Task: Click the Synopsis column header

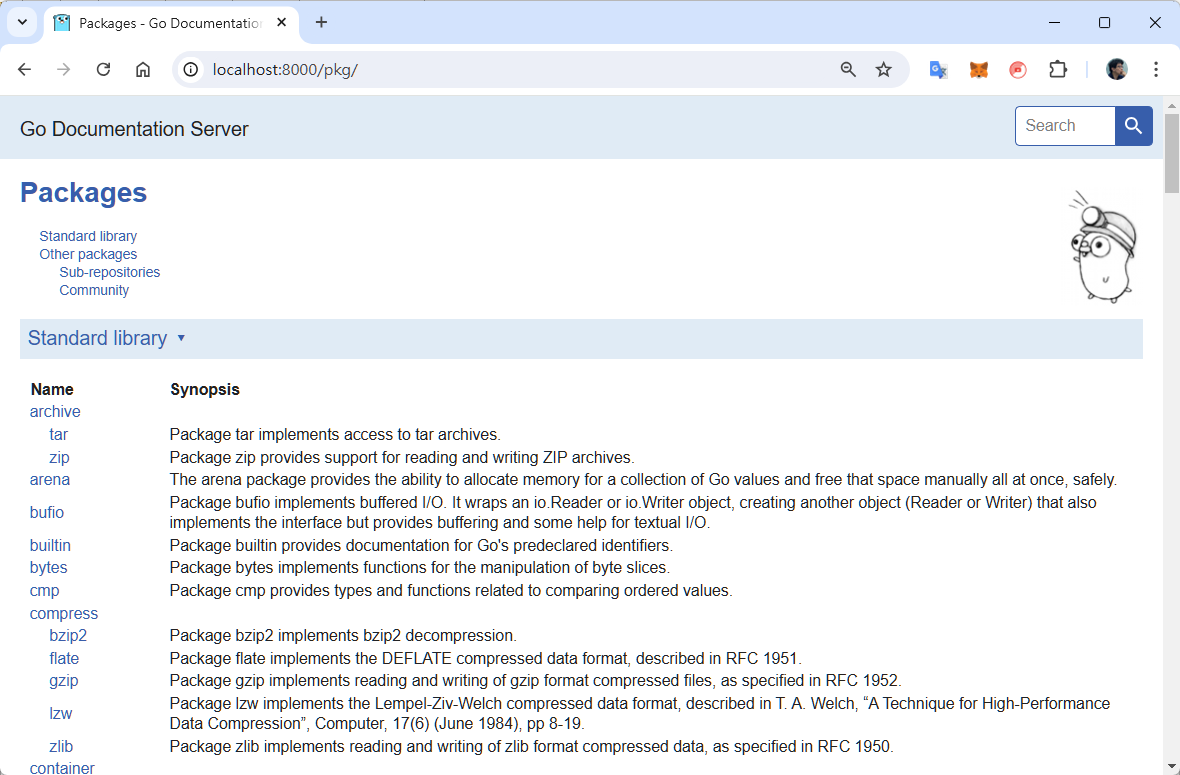Action: click(x=205, y=390)
